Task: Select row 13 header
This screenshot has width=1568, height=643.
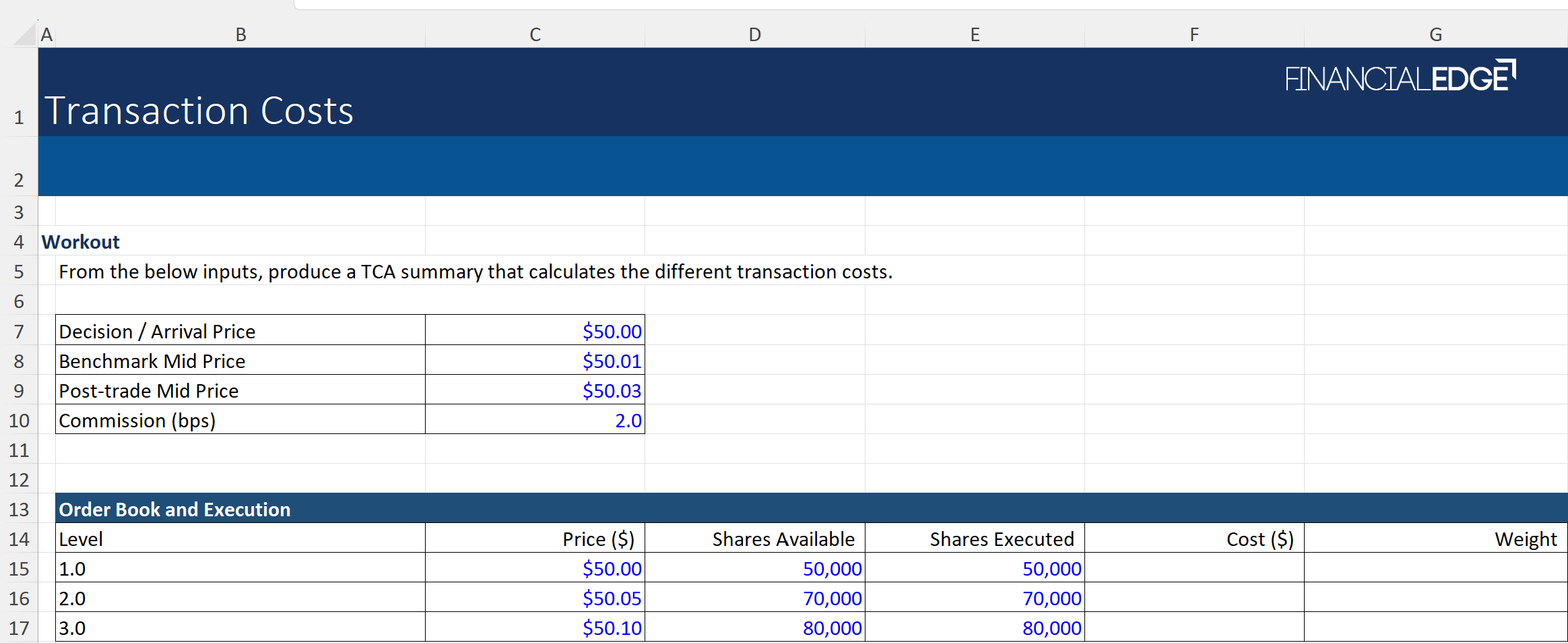Action: click(x=19, y=510)
